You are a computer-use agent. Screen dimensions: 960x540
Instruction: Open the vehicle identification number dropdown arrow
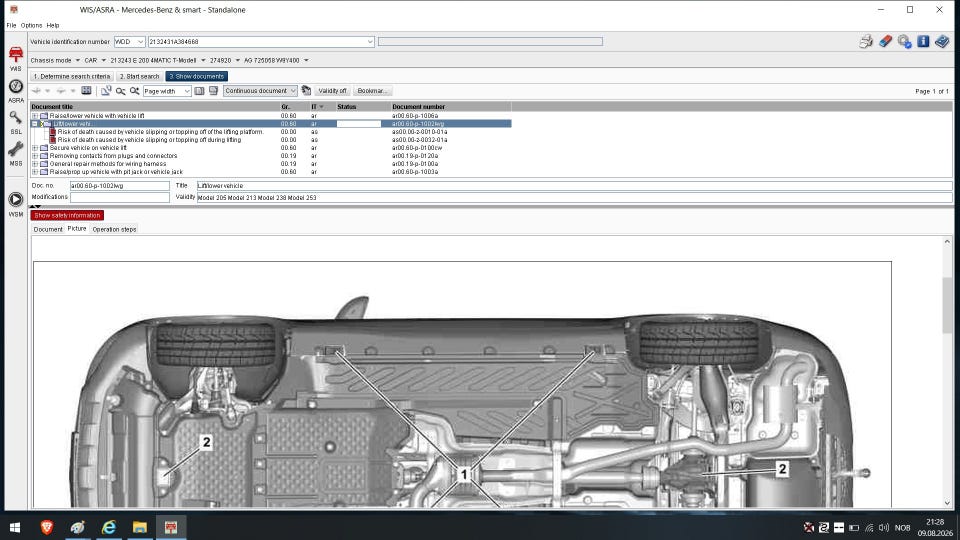[370, 42]
